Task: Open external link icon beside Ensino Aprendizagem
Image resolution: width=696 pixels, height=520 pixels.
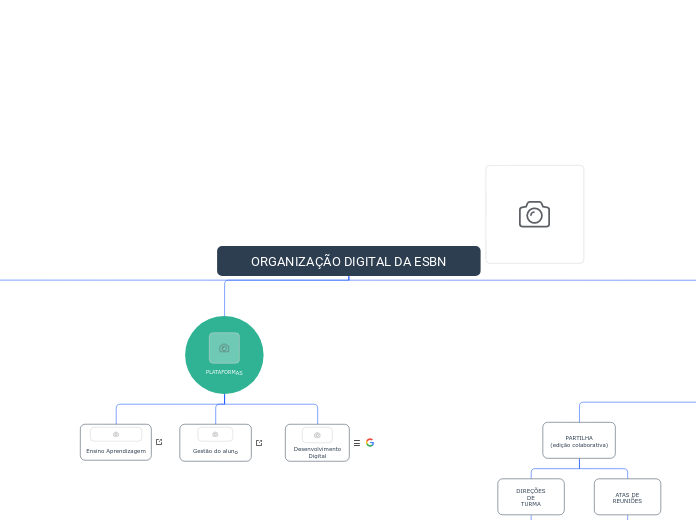Action: tap(159, 442)
